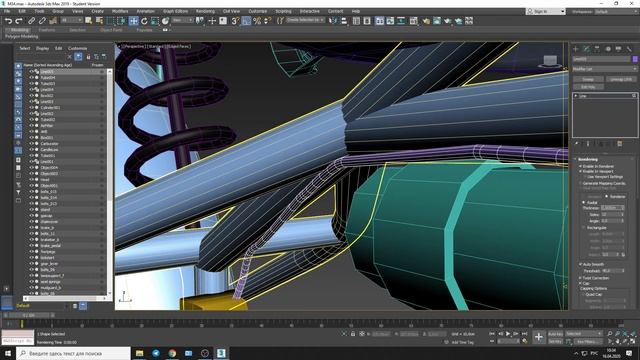Activate the Select and Rotate tool
Viewport: 640px width, 360px height.
tap(144, 21)
